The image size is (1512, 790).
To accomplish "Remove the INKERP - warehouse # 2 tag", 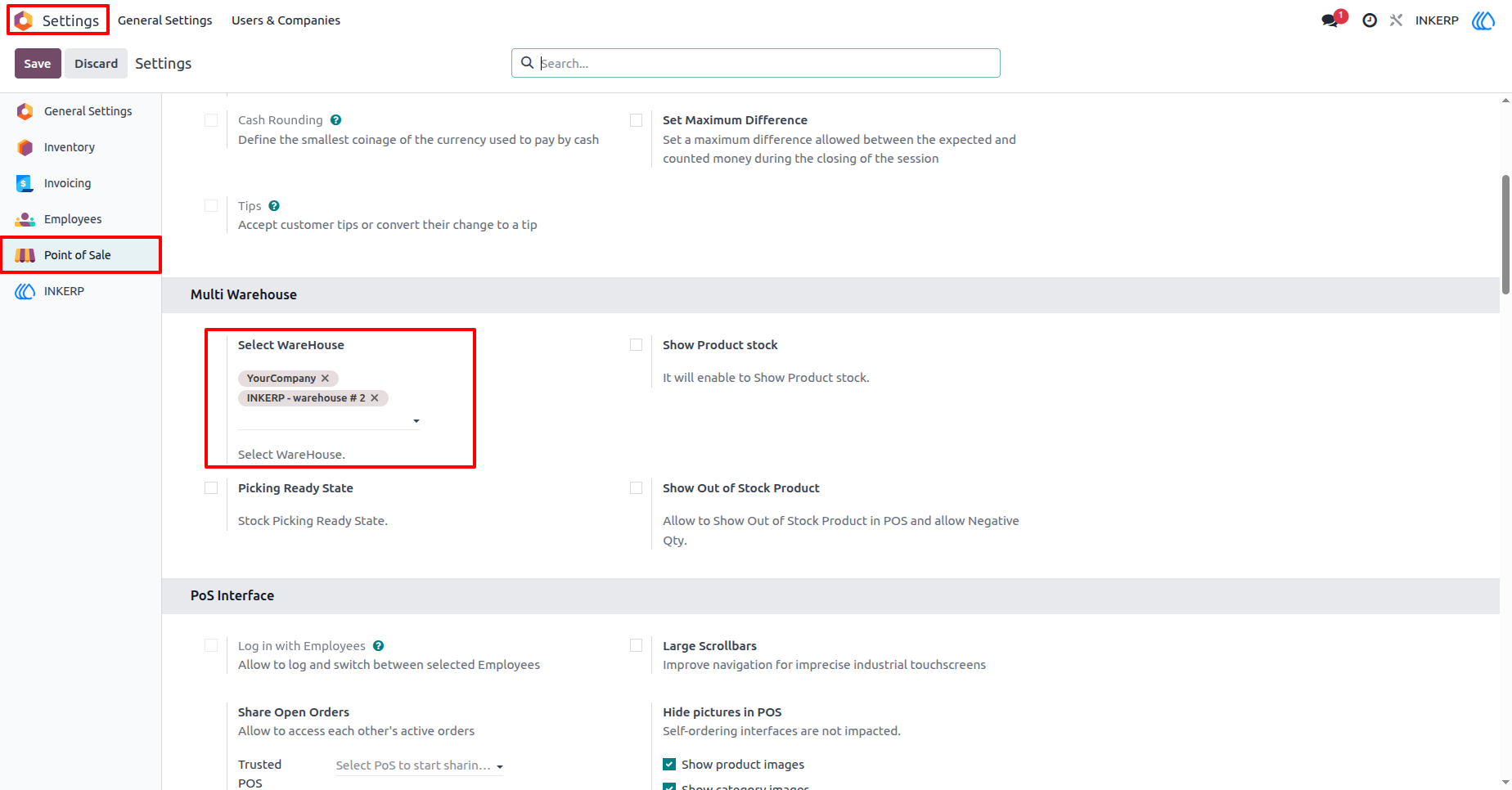I will (x=375, y=398).
